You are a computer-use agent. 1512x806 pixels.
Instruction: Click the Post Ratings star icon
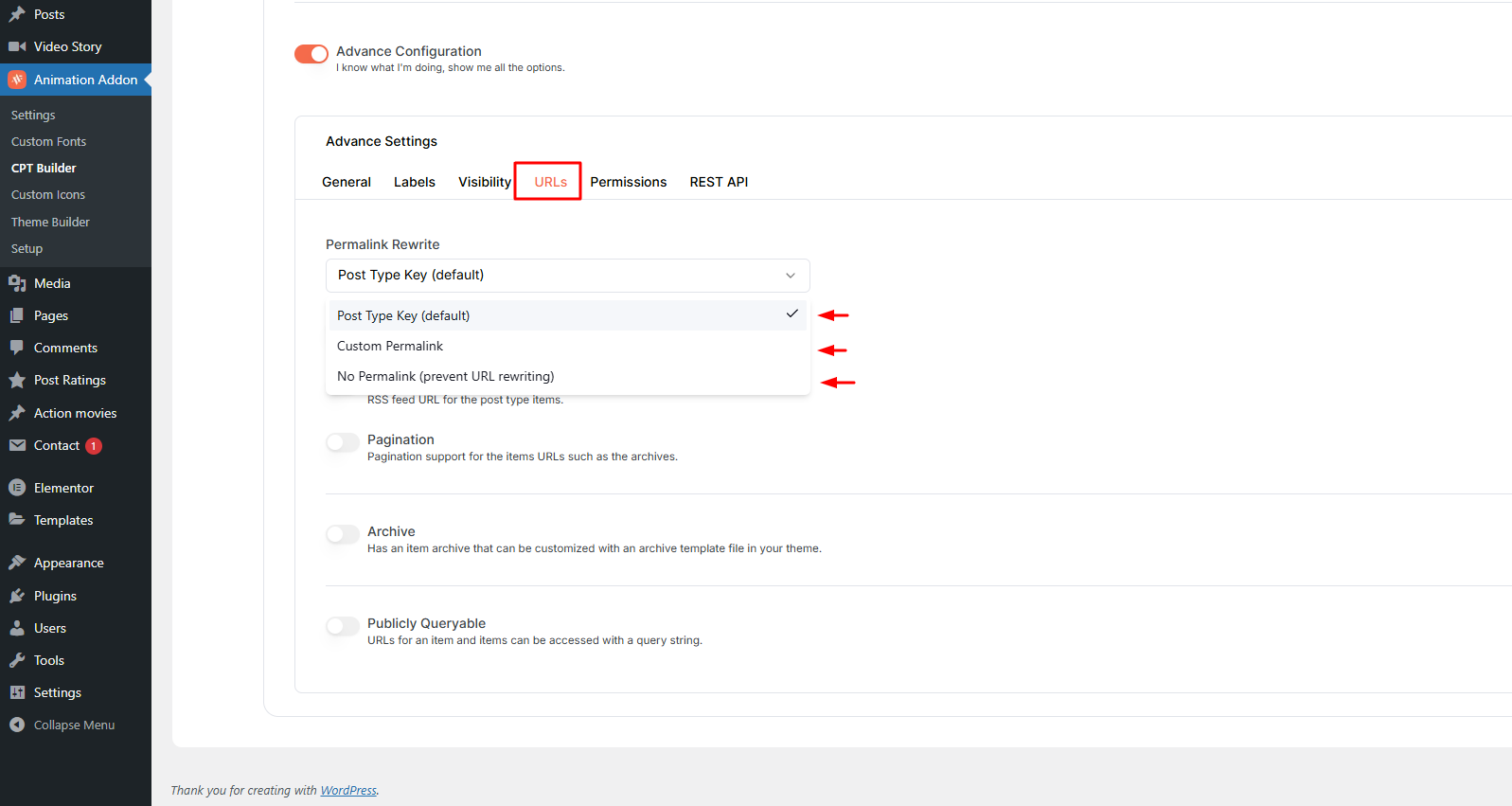click(17, 380)
